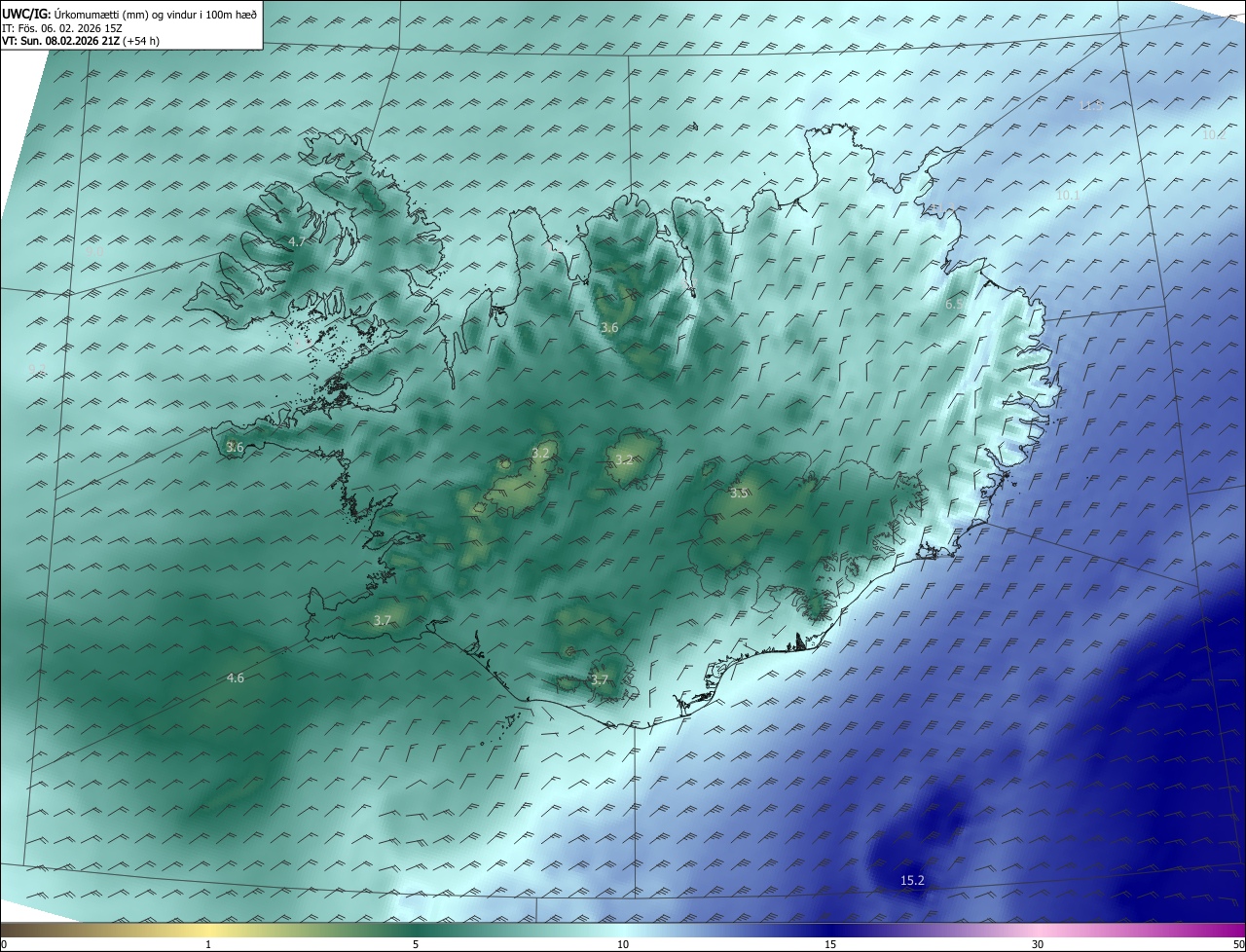Image resolution: width=1246 pixels, height=952 pixels.
Task: Click the 3.7 value on the Reykjanes peninsula
Action: coord(383,620)
